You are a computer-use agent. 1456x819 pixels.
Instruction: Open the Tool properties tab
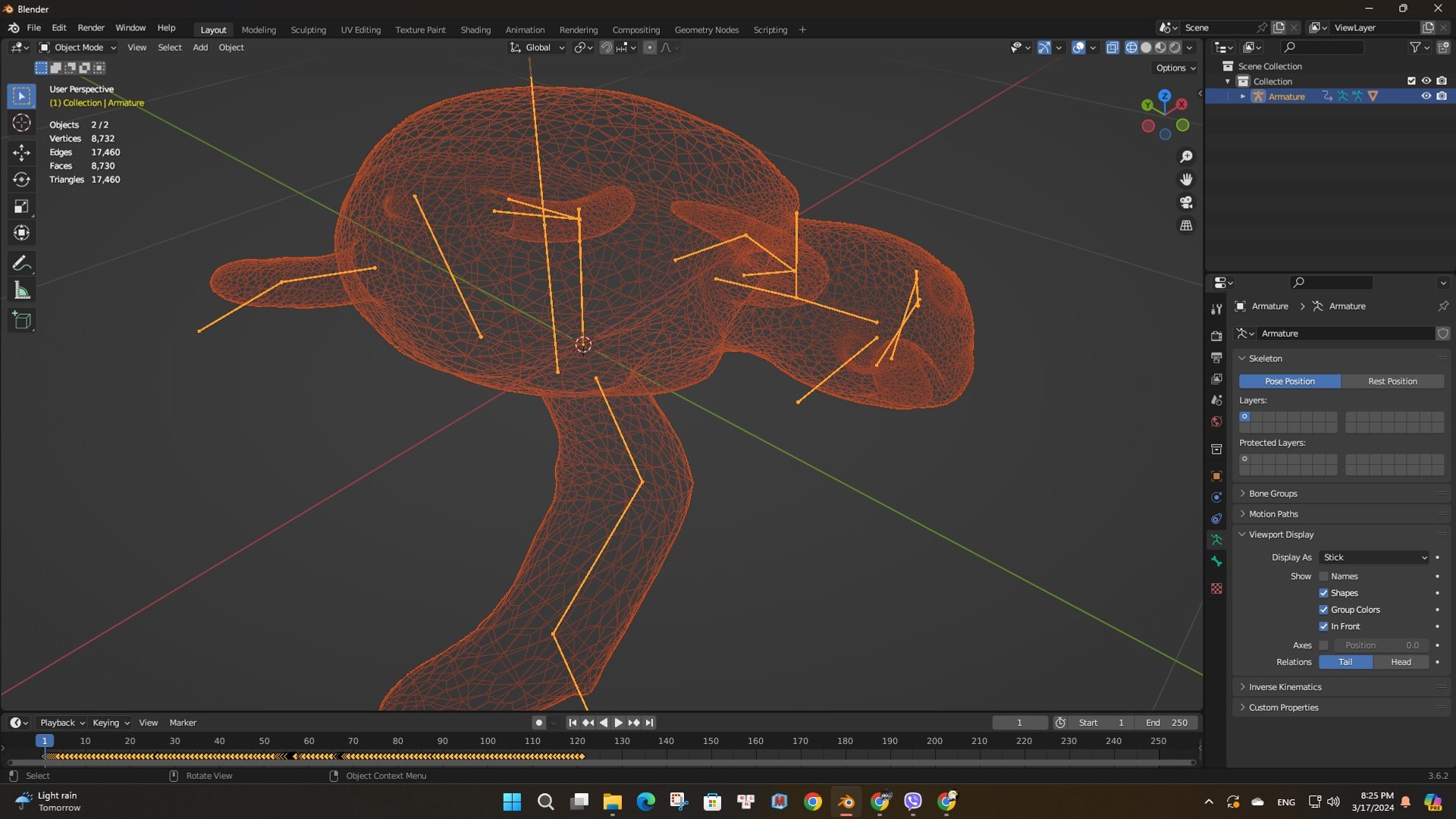1216,309
